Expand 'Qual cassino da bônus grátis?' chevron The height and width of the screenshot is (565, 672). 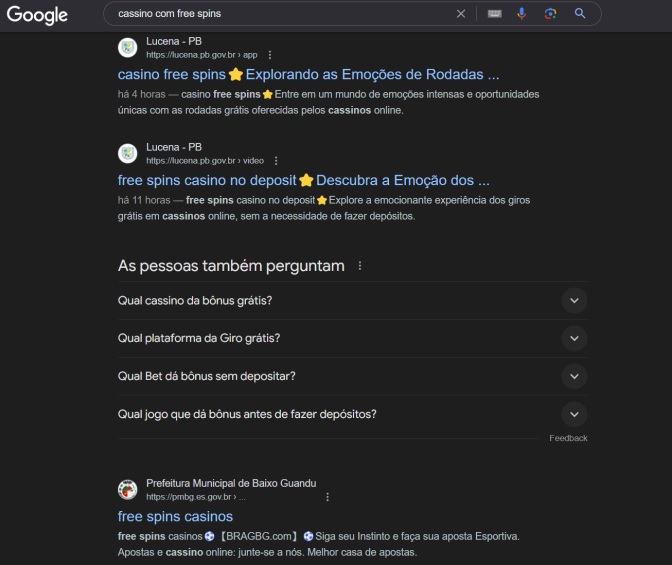pos(574,301)
